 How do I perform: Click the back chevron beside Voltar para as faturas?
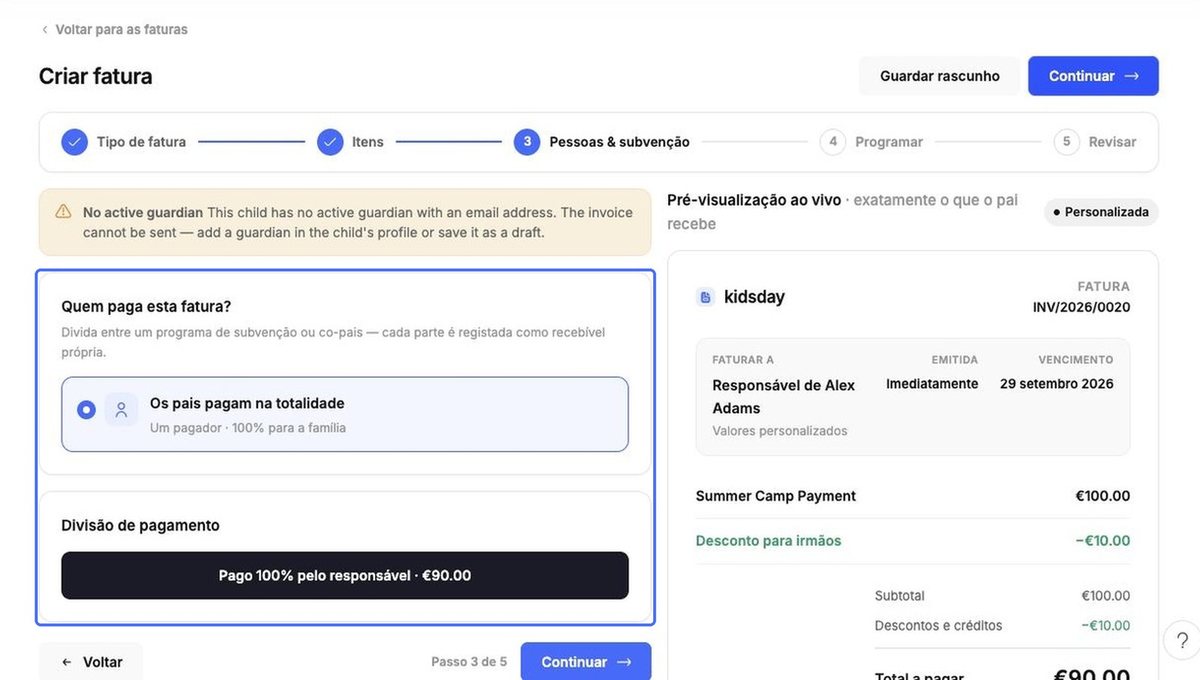[44, 30]
